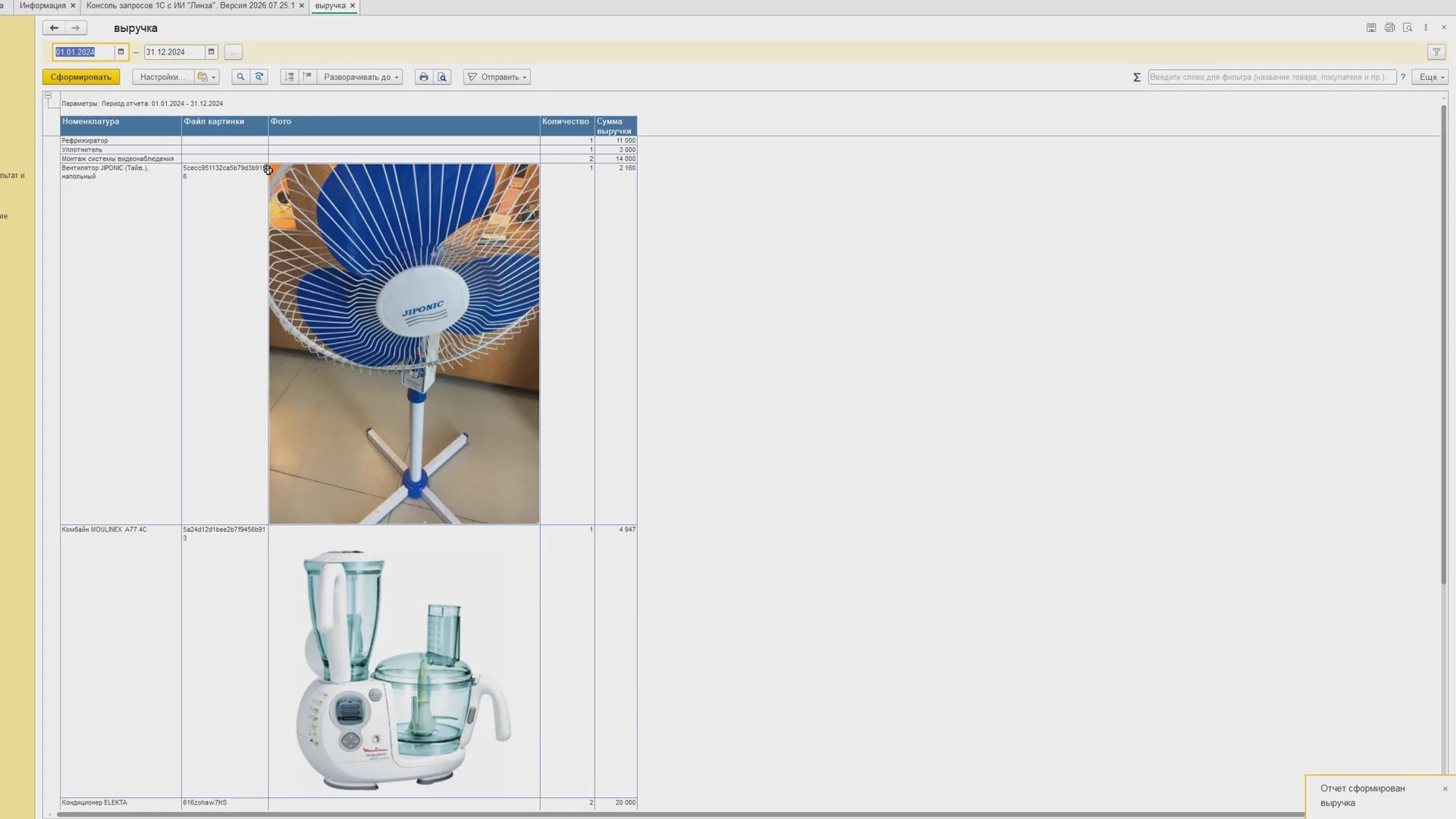Select the Кондиционер ELEKTA cell
1456x819 pixels.
[121, 803]
